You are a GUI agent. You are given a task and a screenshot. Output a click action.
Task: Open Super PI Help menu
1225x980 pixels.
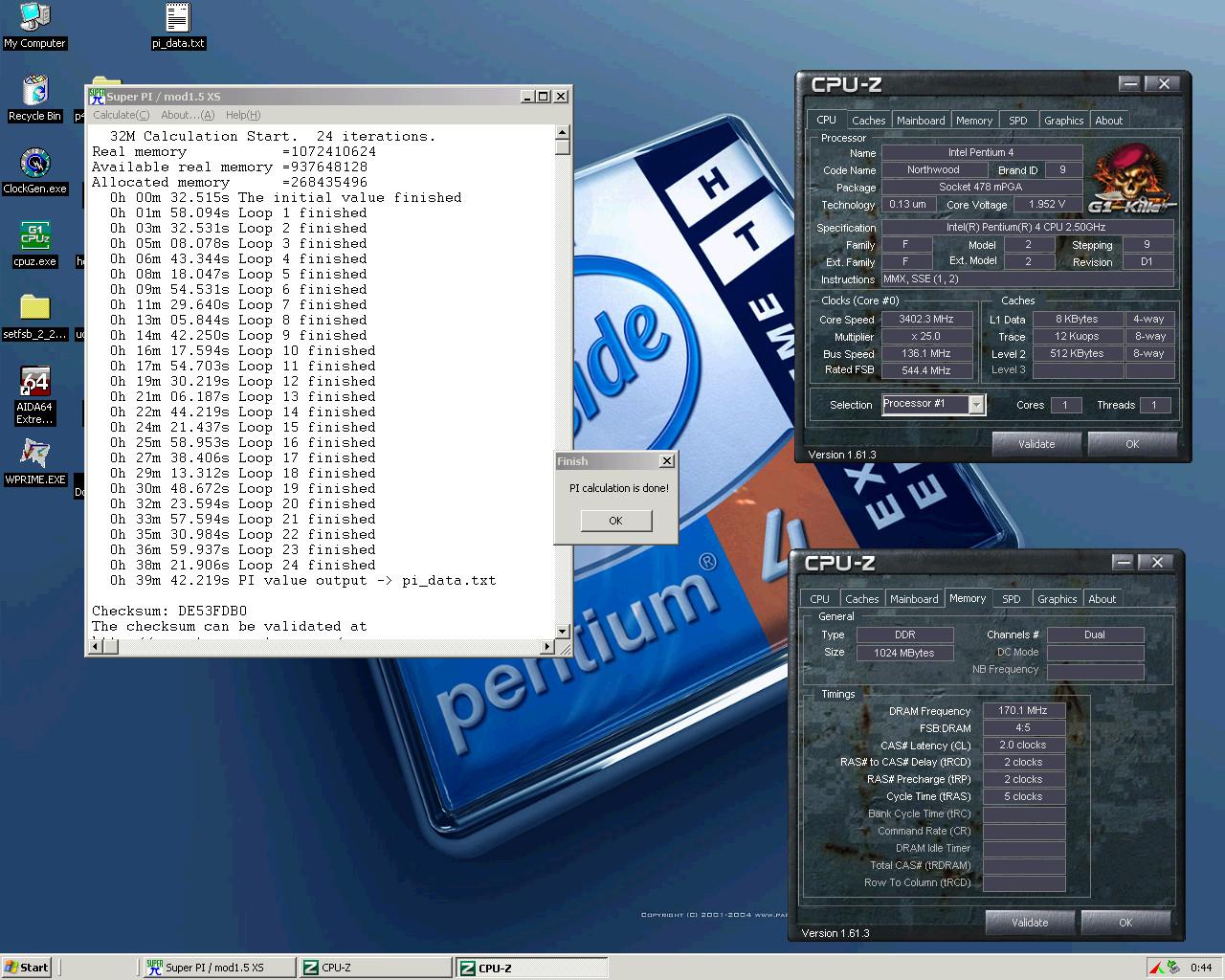click(243, 115)
